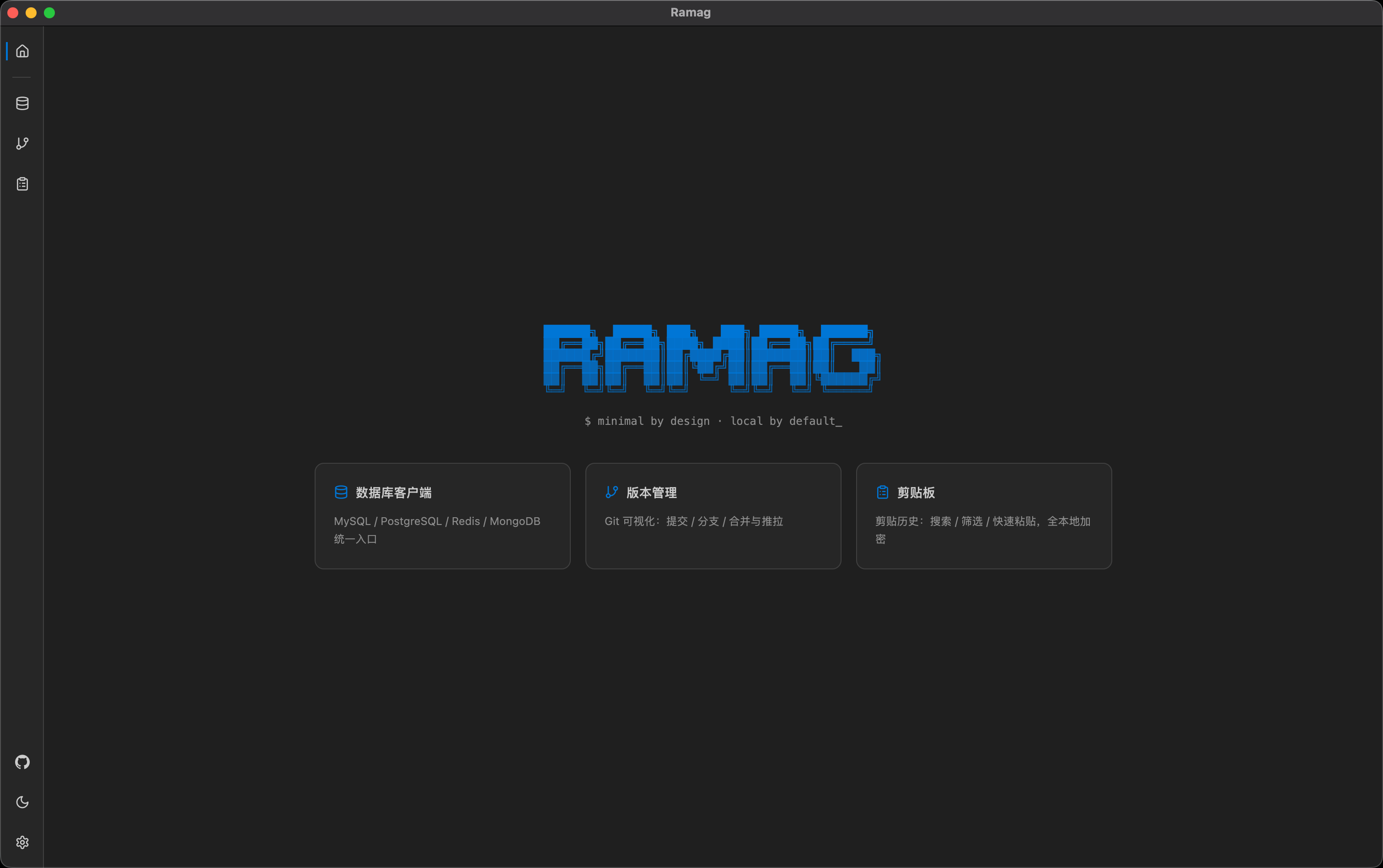Maximize the window with the green button
The image size is (1383, 868).
click(49, 13)
